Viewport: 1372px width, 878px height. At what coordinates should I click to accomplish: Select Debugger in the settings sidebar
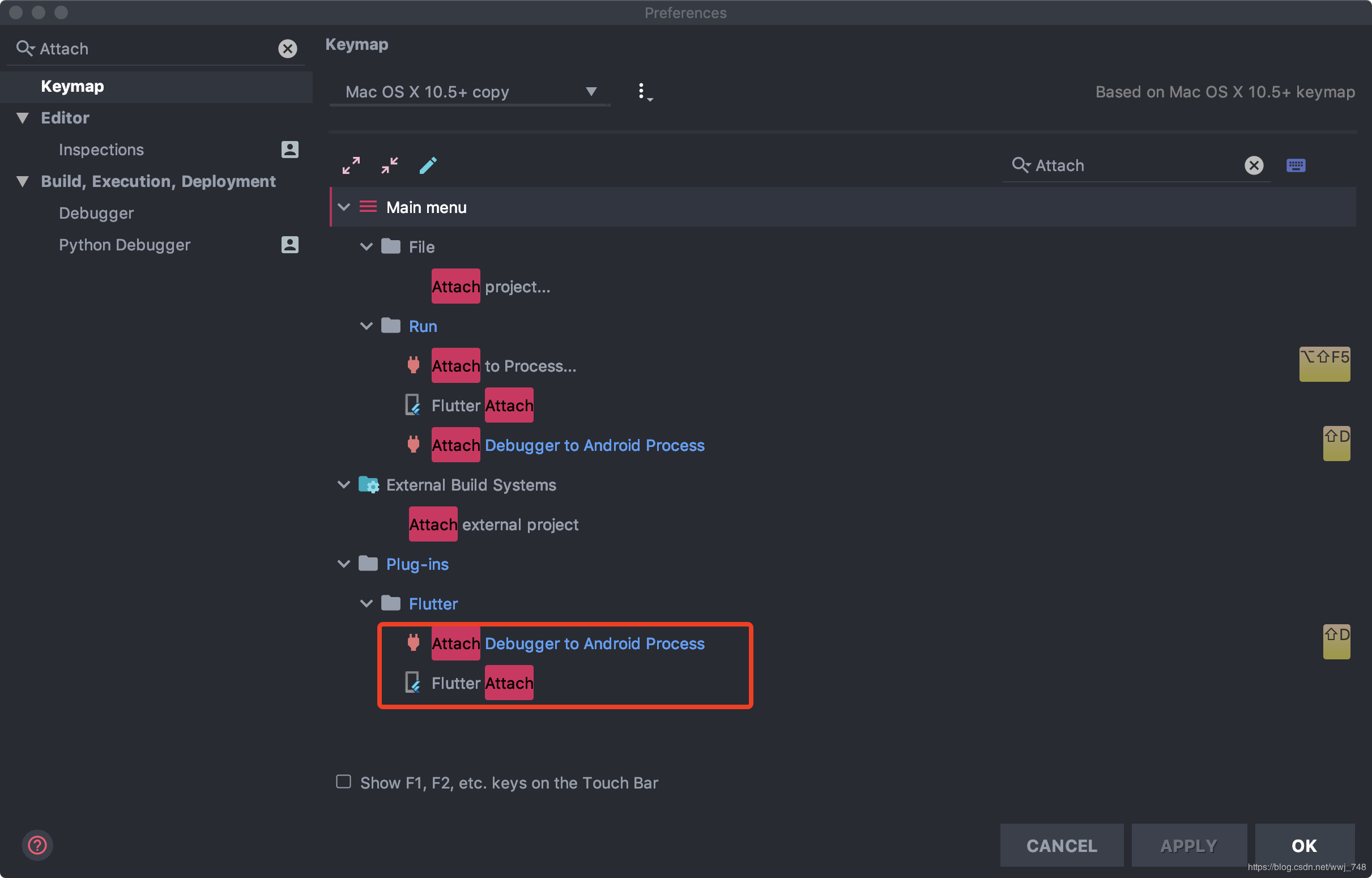96,213
